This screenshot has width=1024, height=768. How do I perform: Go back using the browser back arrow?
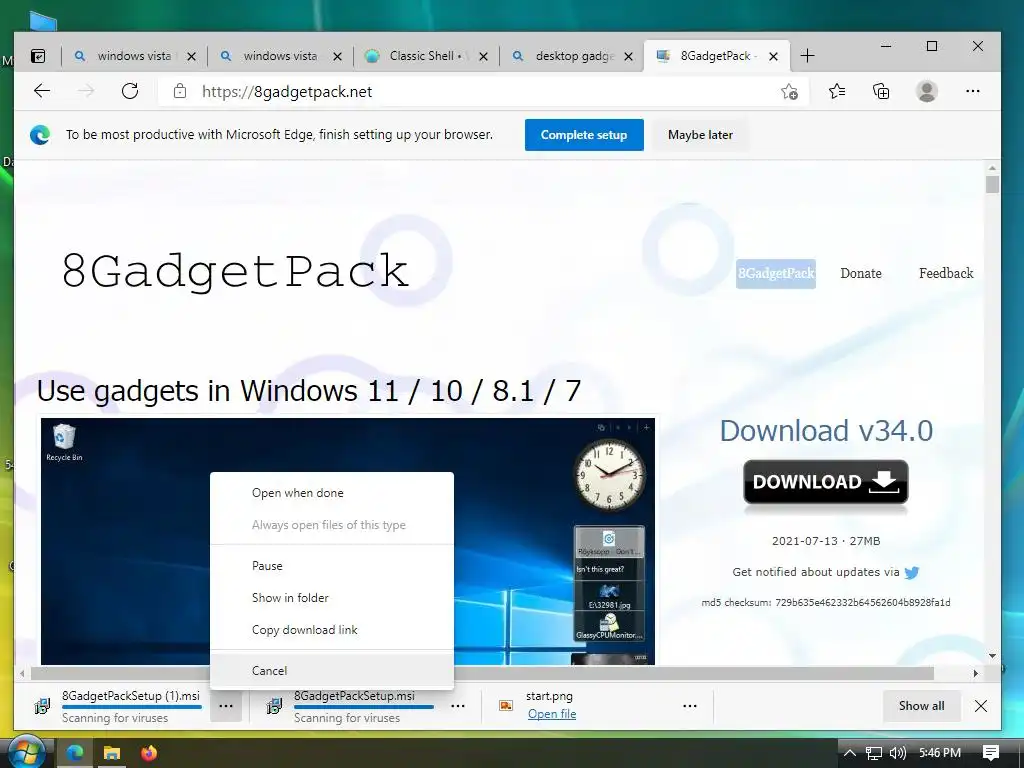coord(42,91)
